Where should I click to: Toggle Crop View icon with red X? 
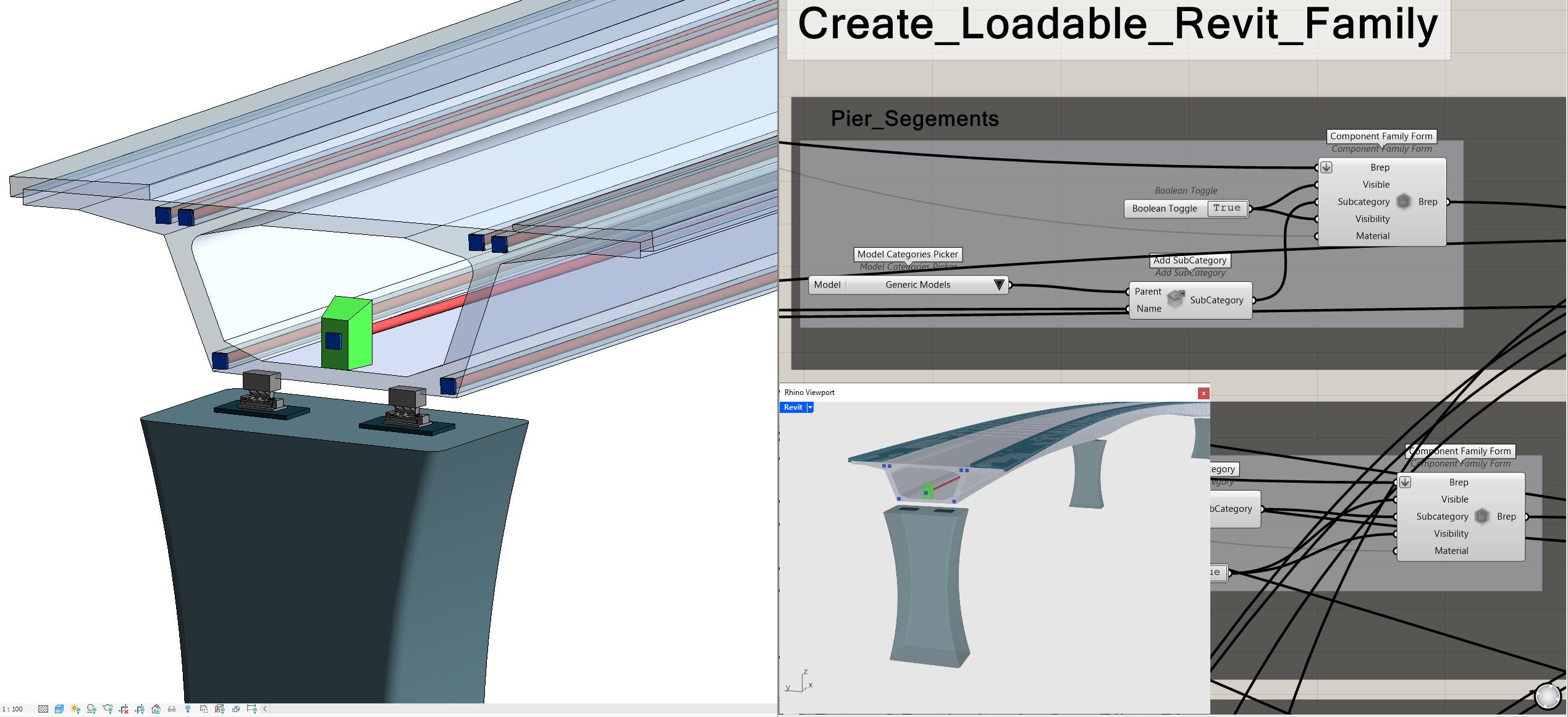[124, 709]
